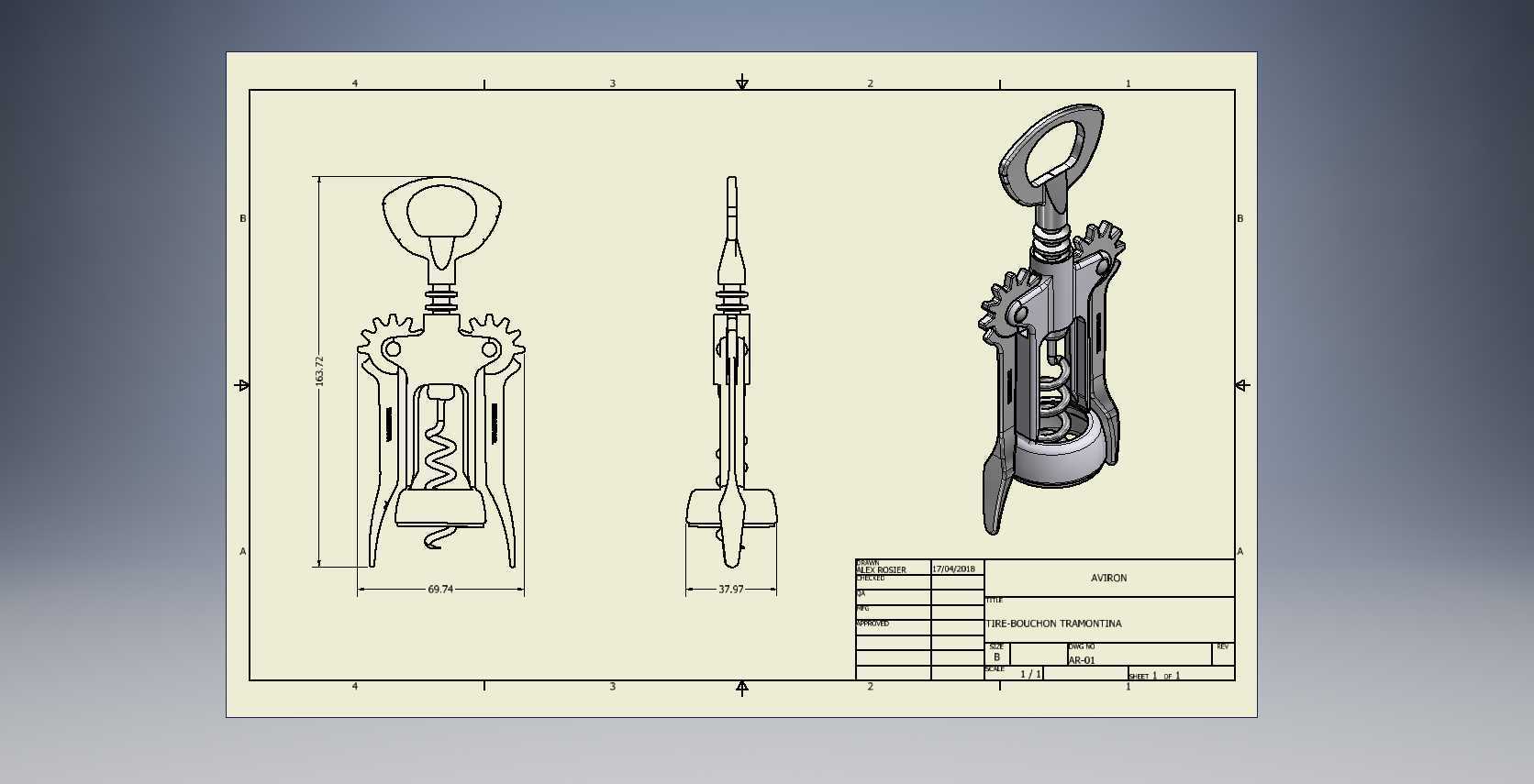The image size is (1534, 784).
Task: Click the MFG row label
Action: pyautogui.click(x=862, y=608)
